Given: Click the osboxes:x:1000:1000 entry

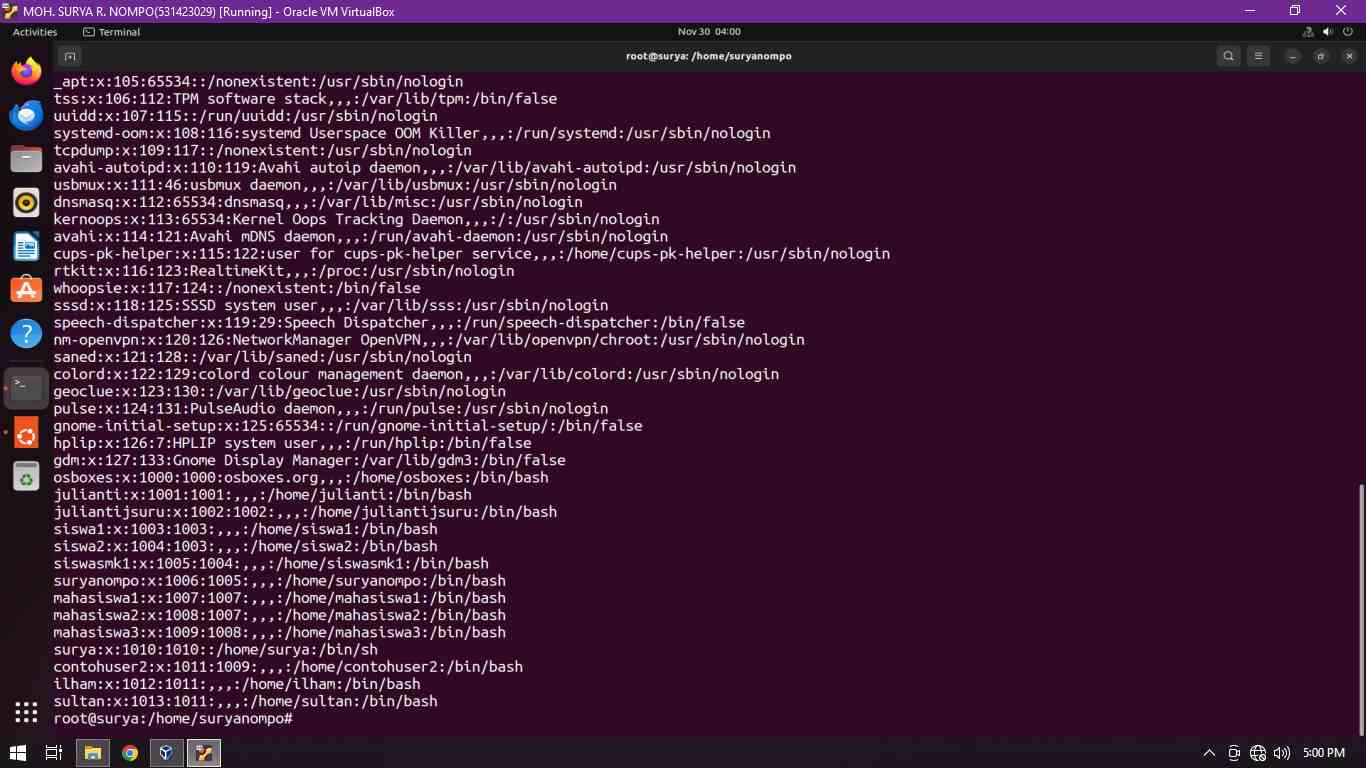Looking at the screenshot, I should [x=301, y=477].
